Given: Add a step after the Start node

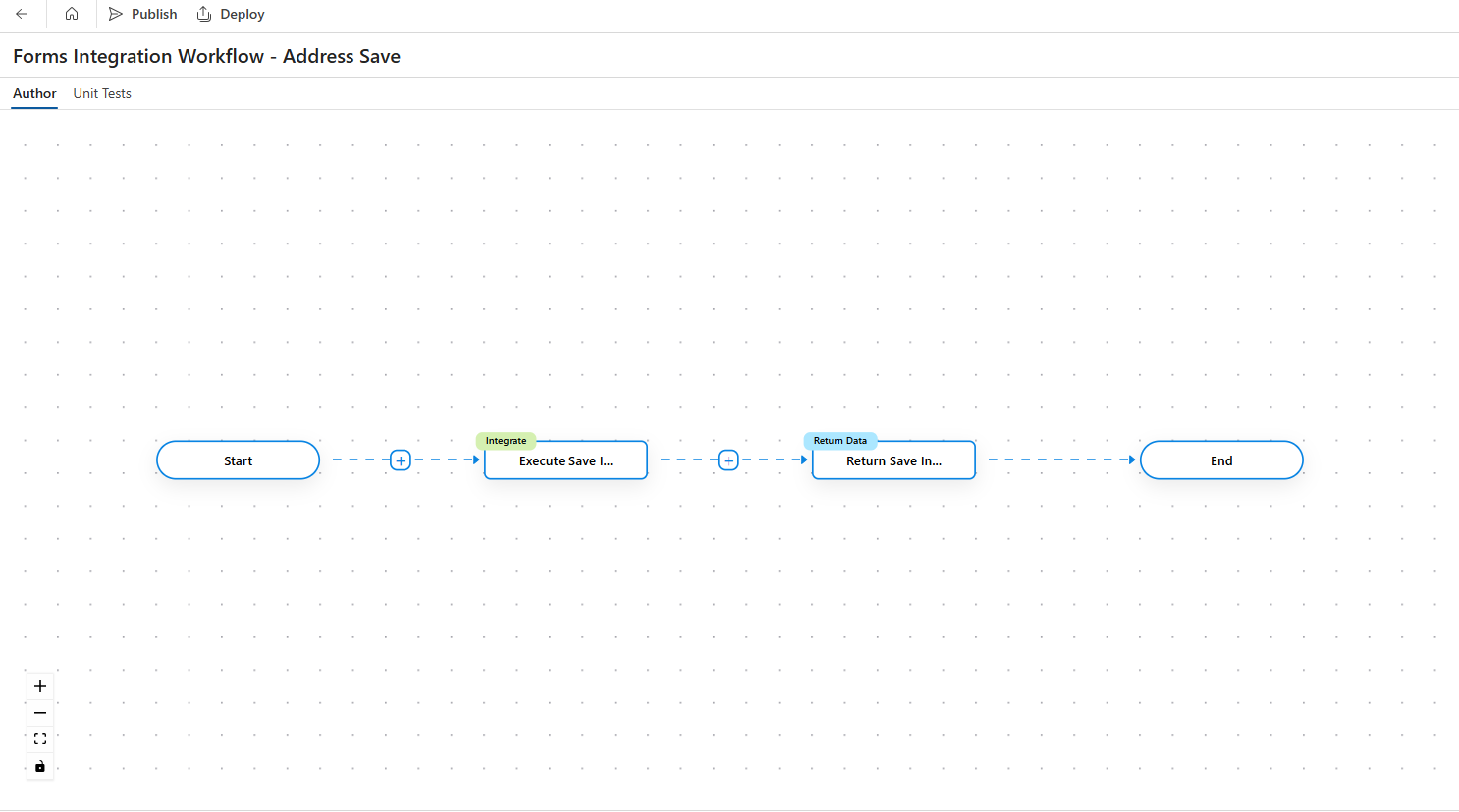Looking at the screenshot, I should 401,460.
